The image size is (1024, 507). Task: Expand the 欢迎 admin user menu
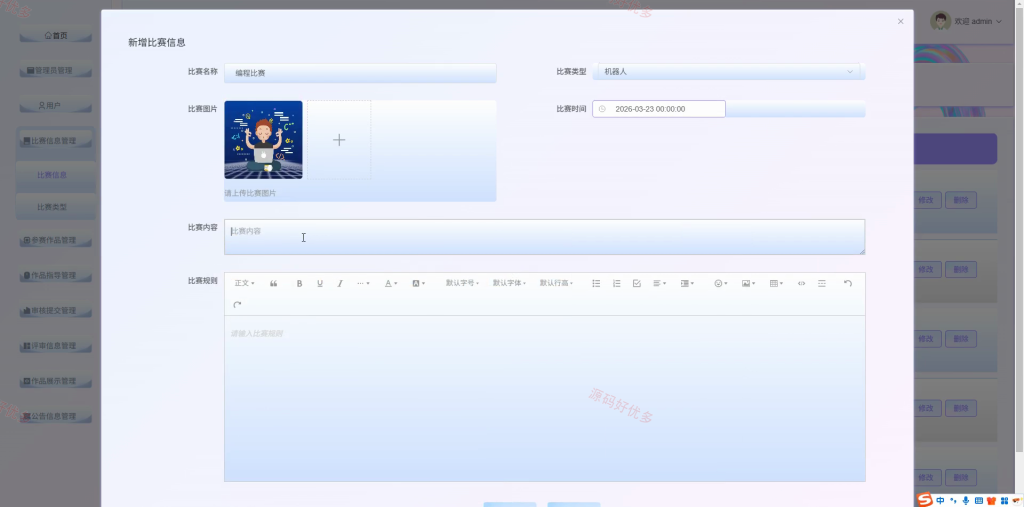coord(978,22)
